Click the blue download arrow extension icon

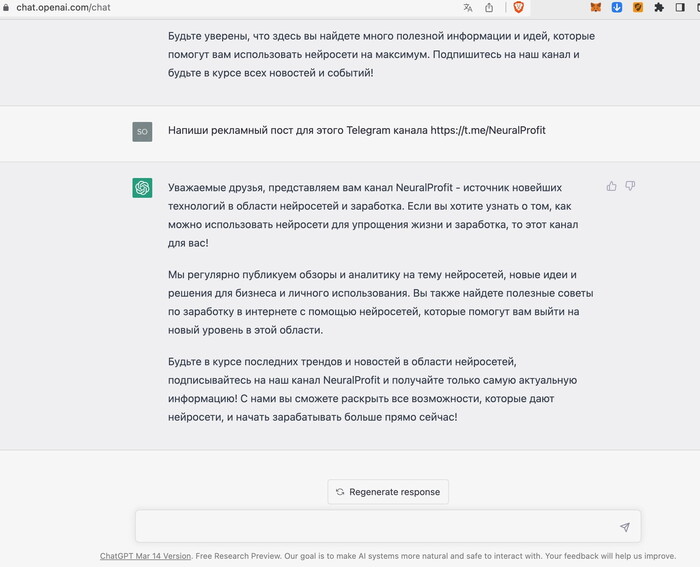(617, 7)
